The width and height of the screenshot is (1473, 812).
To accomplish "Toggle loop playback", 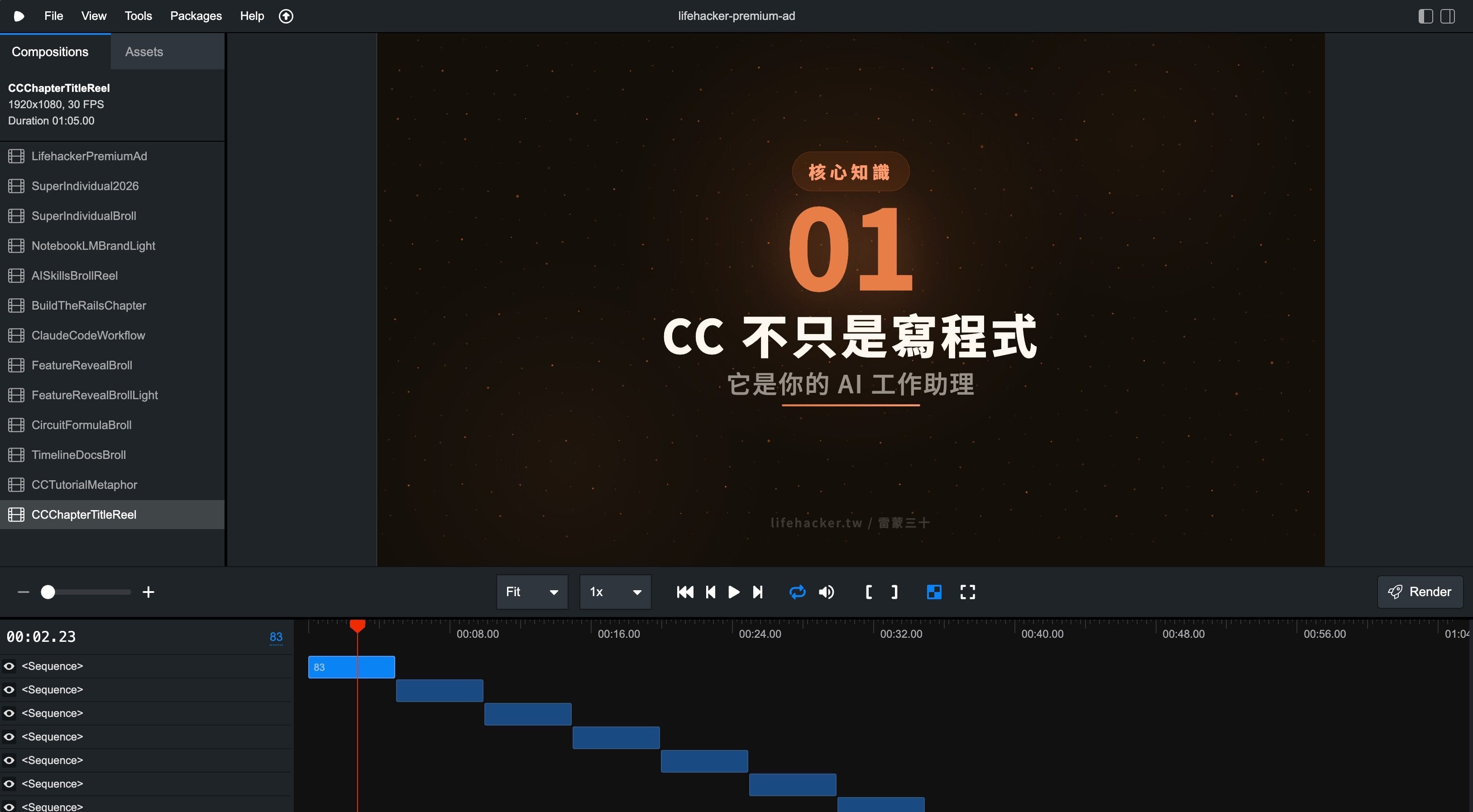I will point(797,592).
